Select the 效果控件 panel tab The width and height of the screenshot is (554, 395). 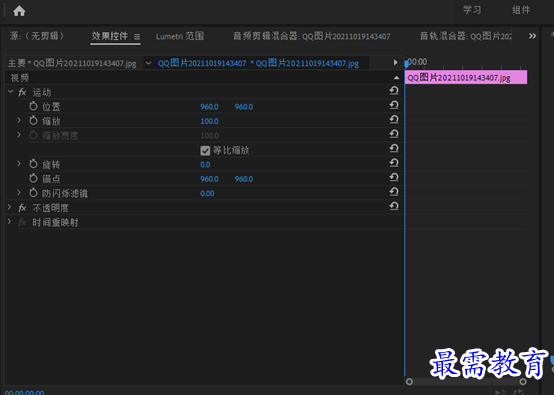110,36
